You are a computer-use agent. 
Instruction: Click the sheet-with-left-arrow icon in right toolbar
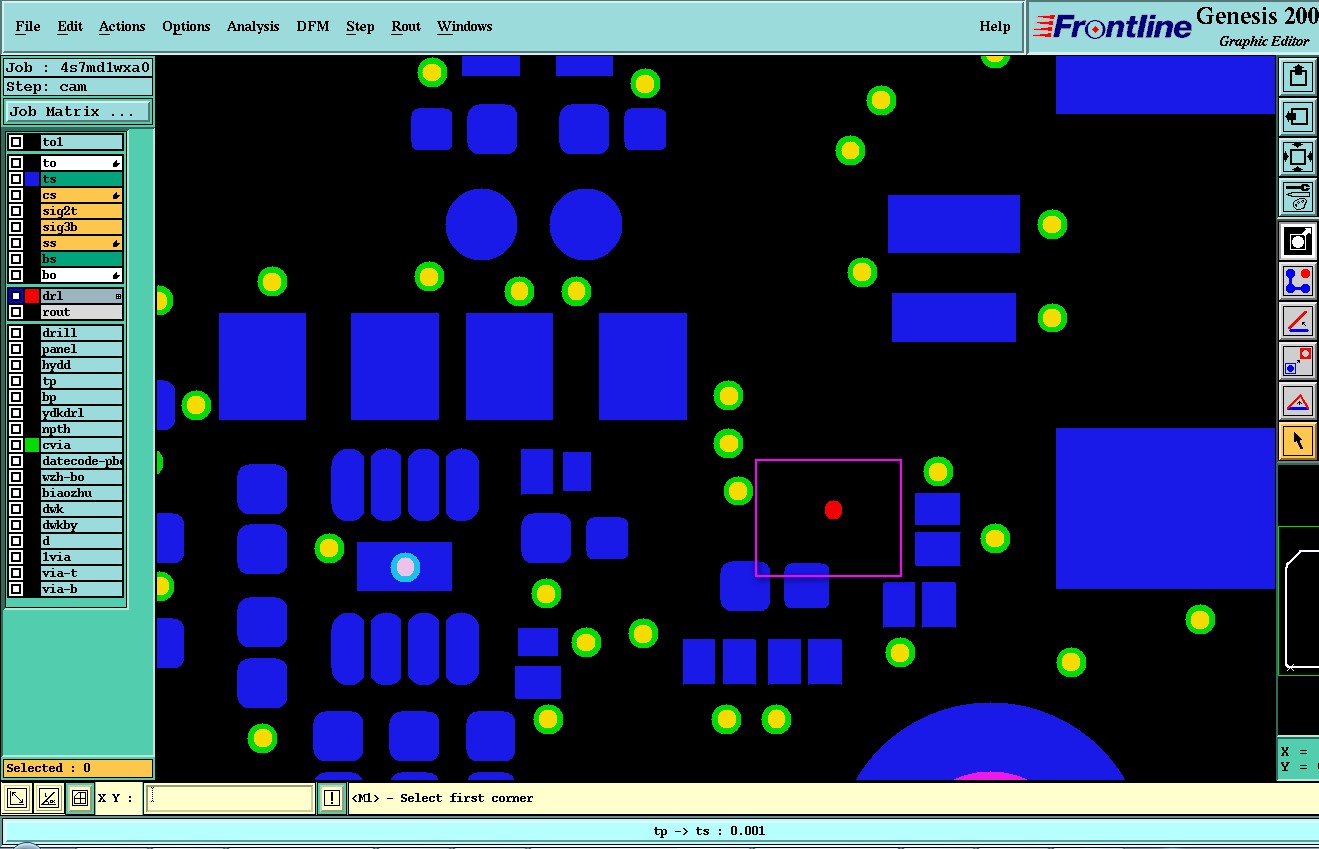pyautogui.click(x=1298, y=117)
